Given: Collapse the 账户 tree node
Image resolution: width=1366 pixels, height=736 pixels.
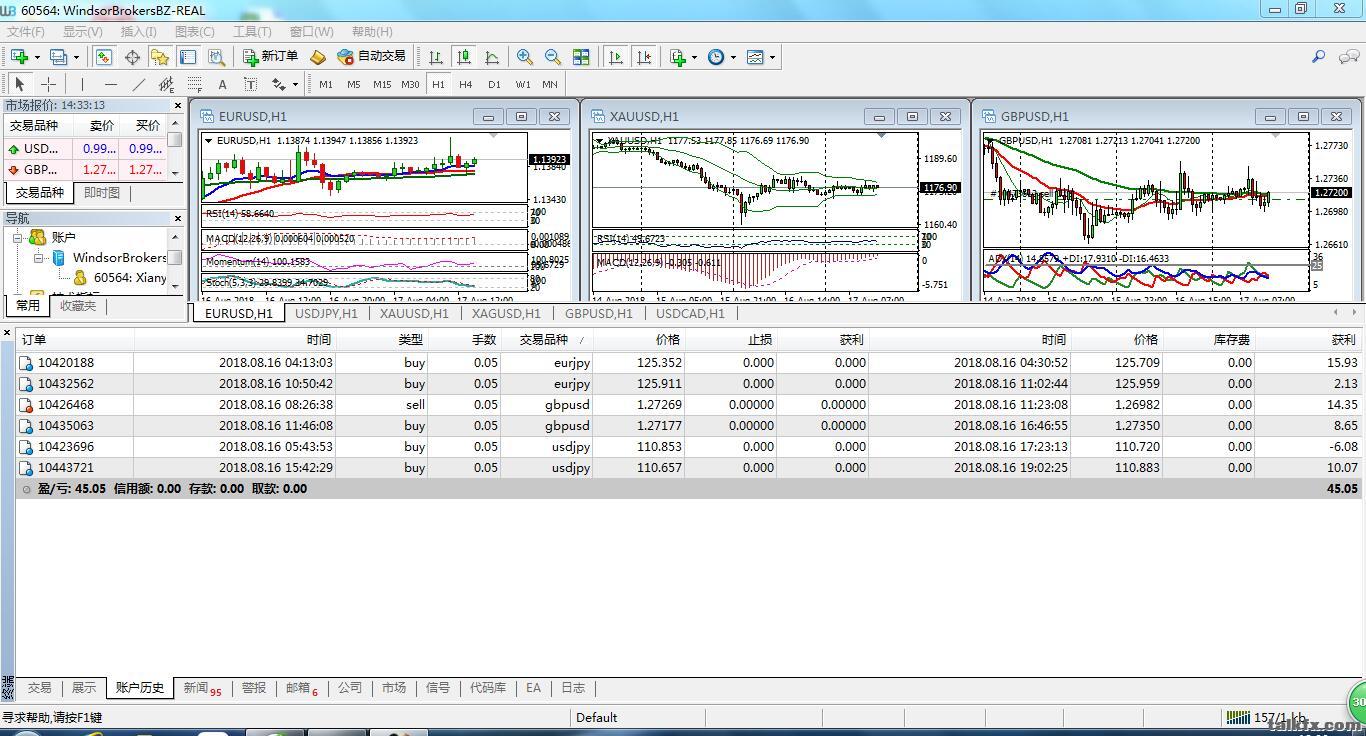Looking at the screenshot, I should coord(17,238).
